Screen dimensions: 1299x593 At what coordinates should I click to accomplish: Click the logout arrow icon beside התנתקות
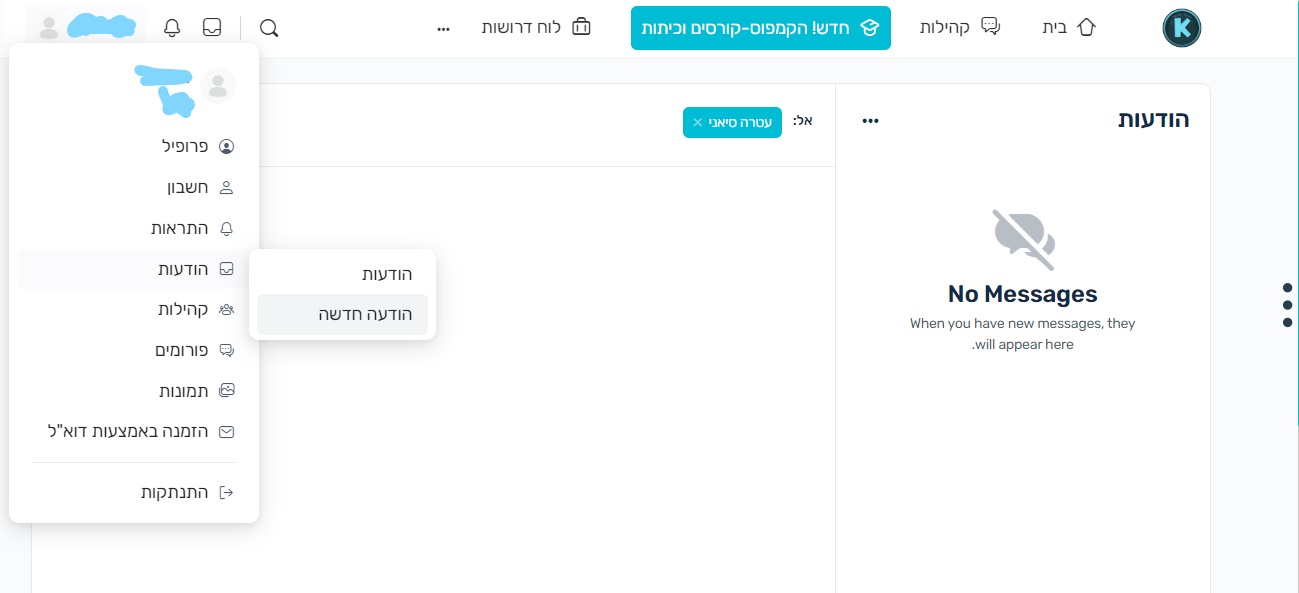coord(226,491)
